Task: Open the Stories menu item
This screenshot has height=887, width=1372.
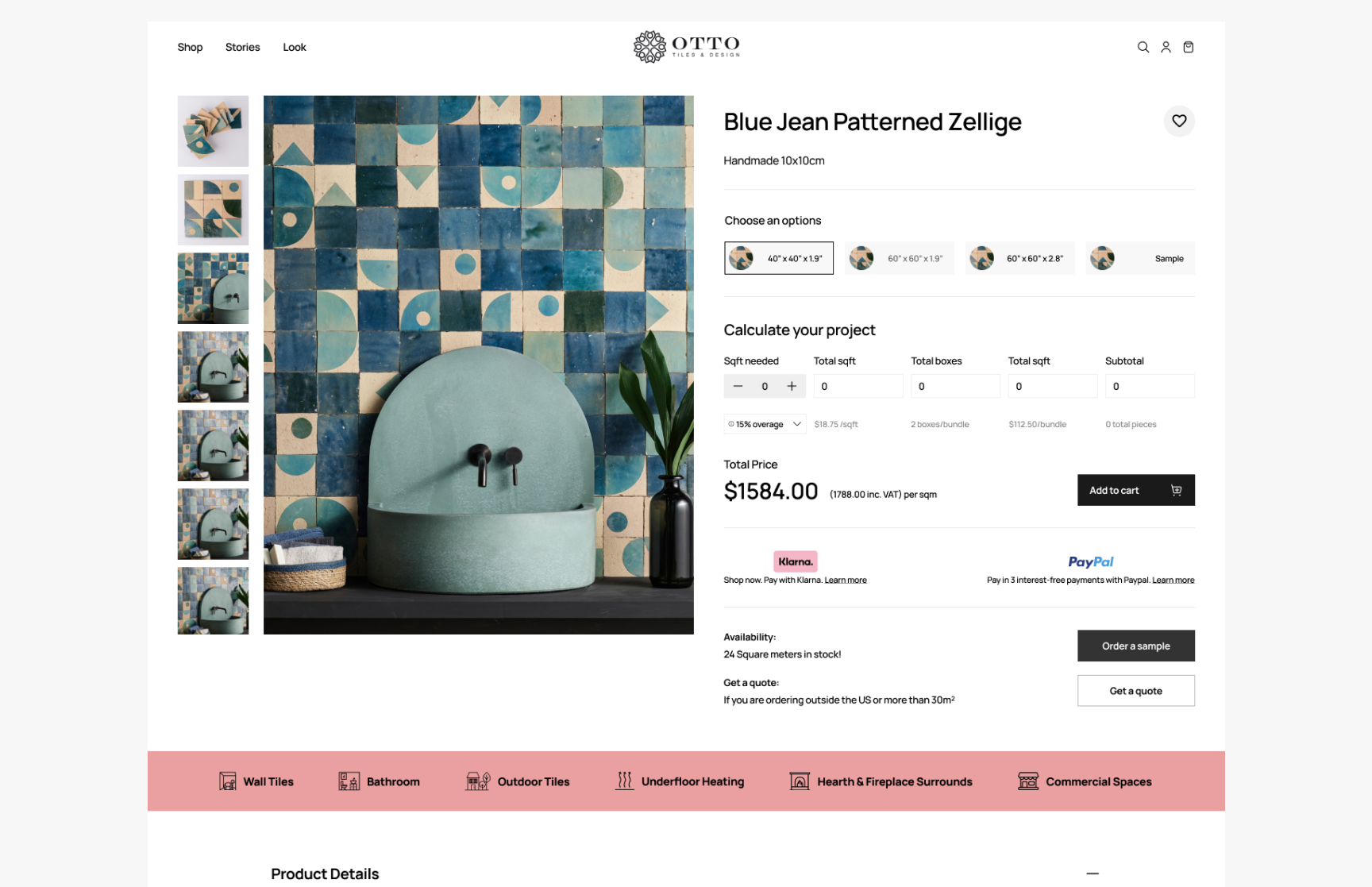Action: [x=242, y=48]
